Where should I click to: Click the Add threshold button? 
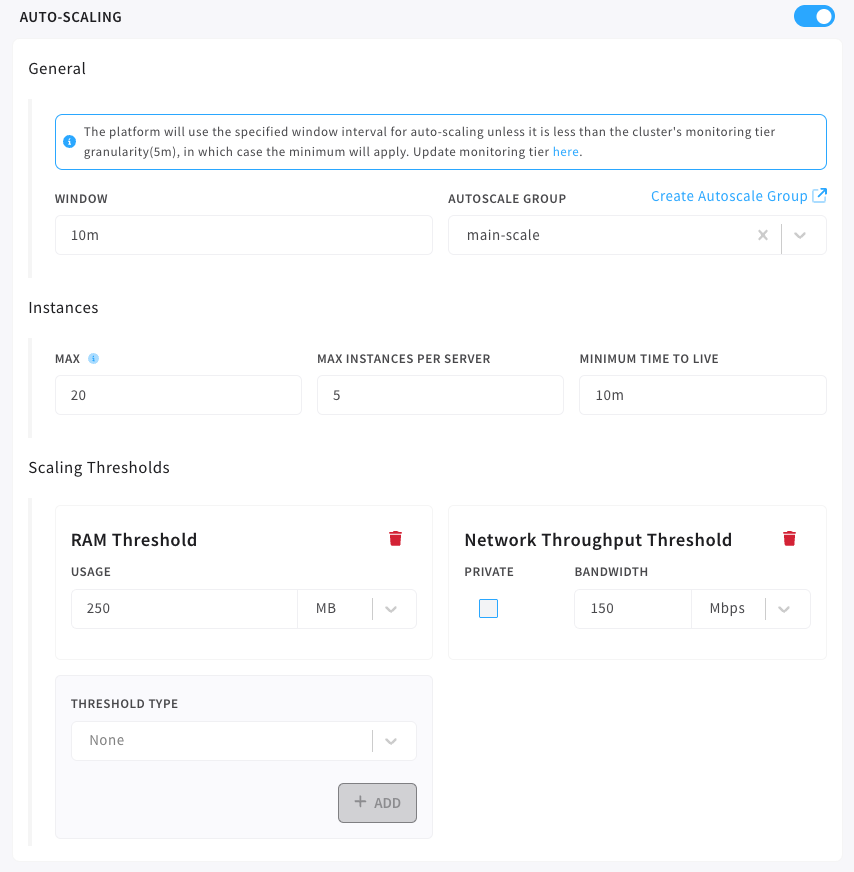(377, 802)
